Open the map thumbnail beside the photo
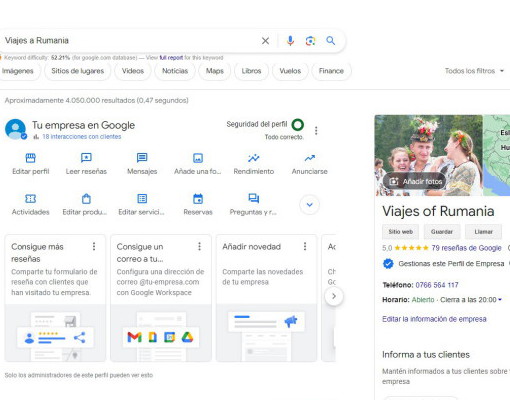Viewport: 510px width, 400px height. [497, 155]
